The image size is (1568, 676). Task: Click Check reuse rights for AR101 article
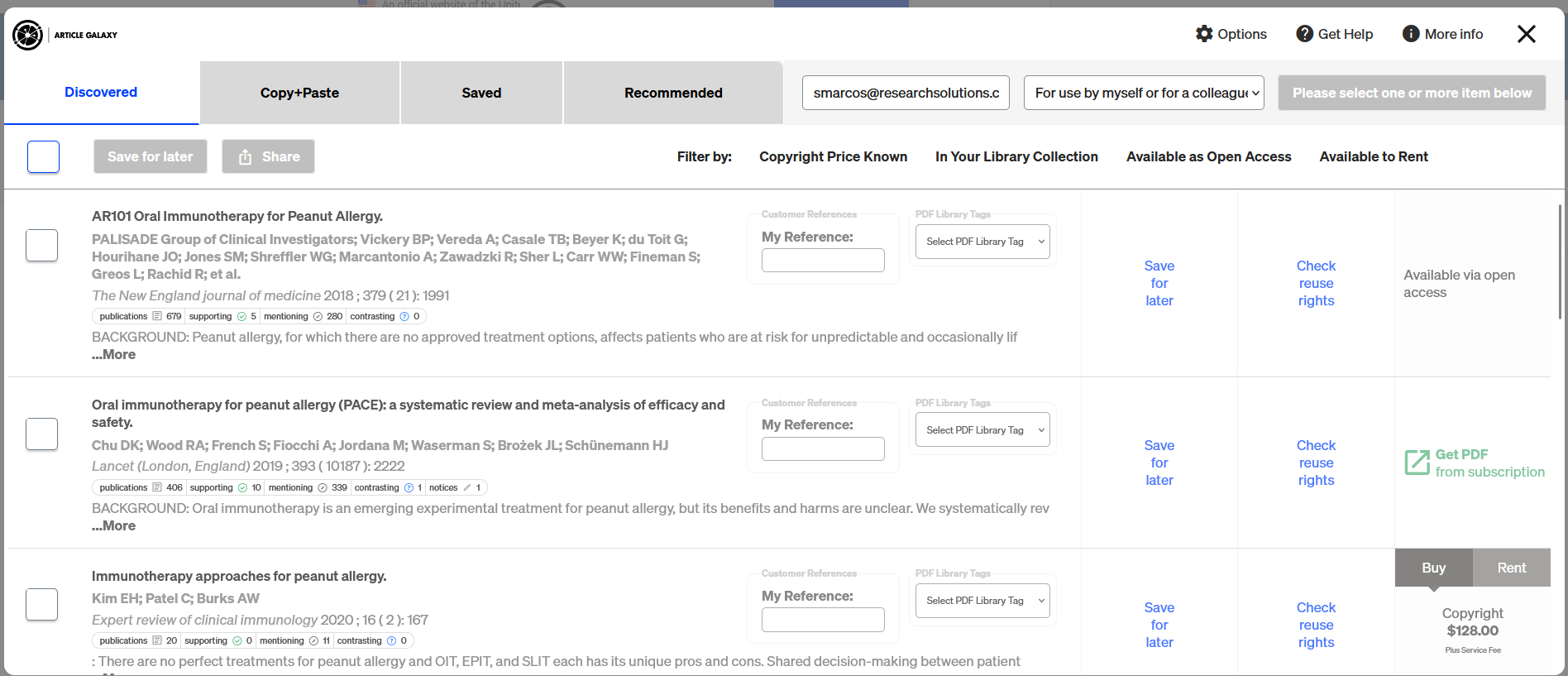pyautogui.click(x=1316, y=283)
